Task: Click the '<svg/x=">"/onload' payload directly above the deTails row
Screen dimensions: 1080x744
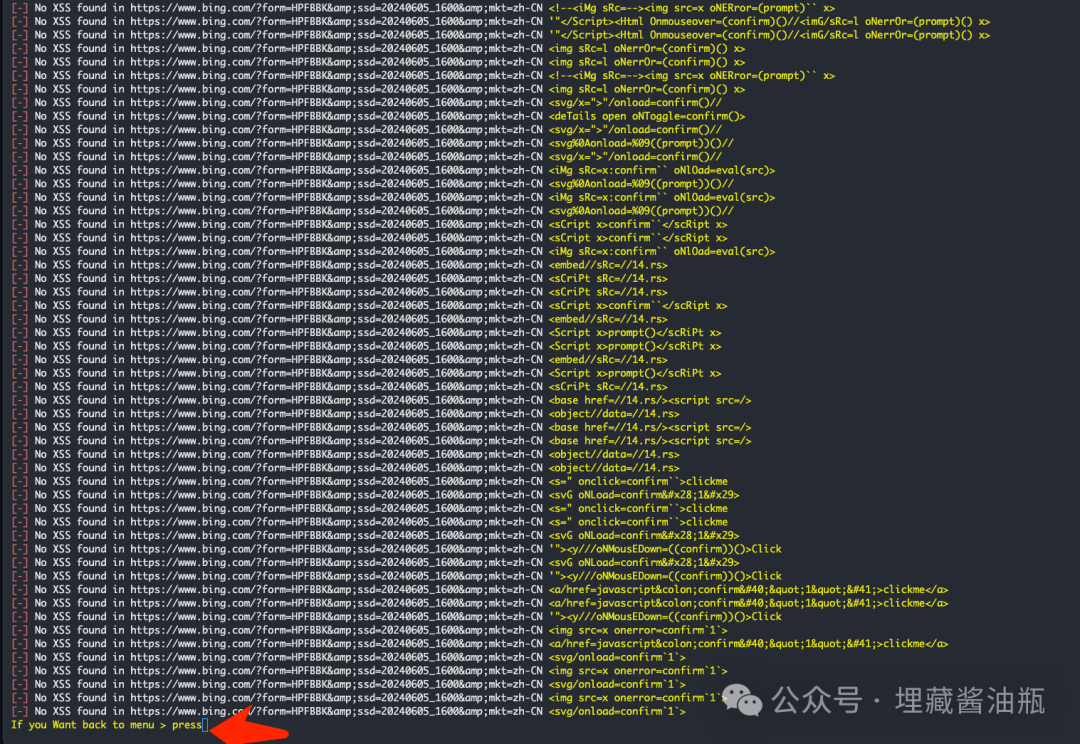Action: [x=634, y=102]
